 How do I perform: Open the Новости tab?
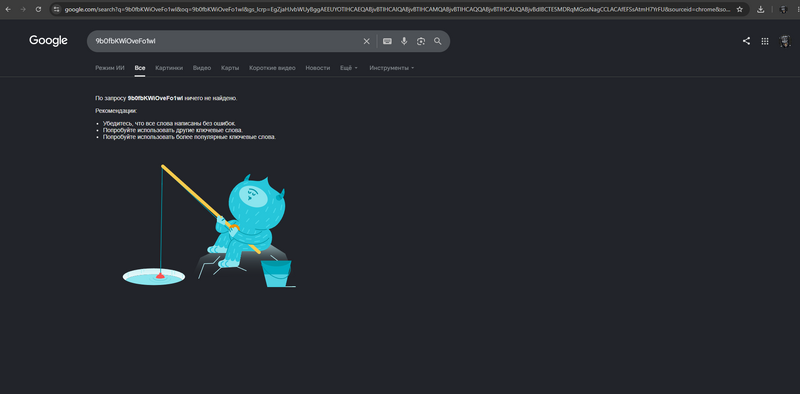pyautogui.click(x=317, y=68)
